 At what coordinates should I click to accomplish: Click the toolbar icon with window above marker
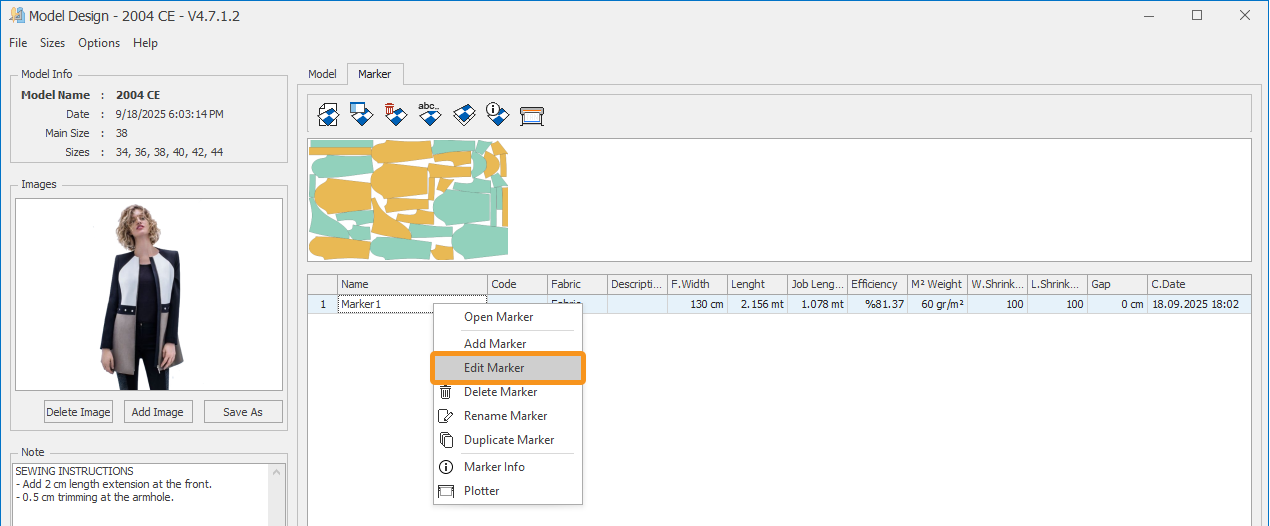(362, 114)
